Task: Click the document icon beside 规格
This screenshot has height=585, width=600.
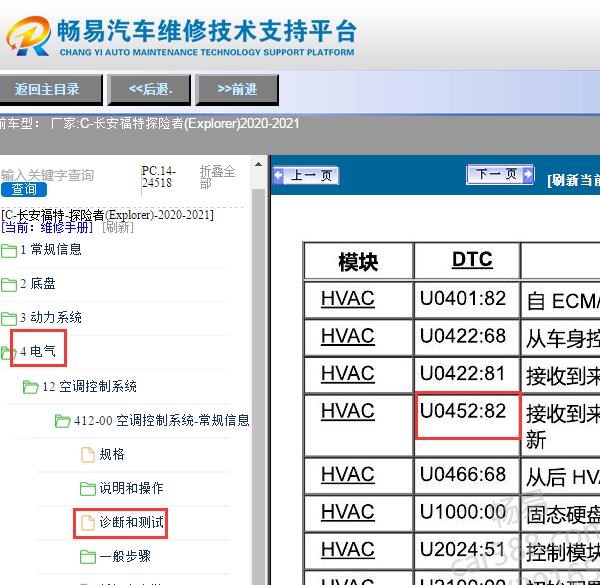Action: tap(88, 455)
